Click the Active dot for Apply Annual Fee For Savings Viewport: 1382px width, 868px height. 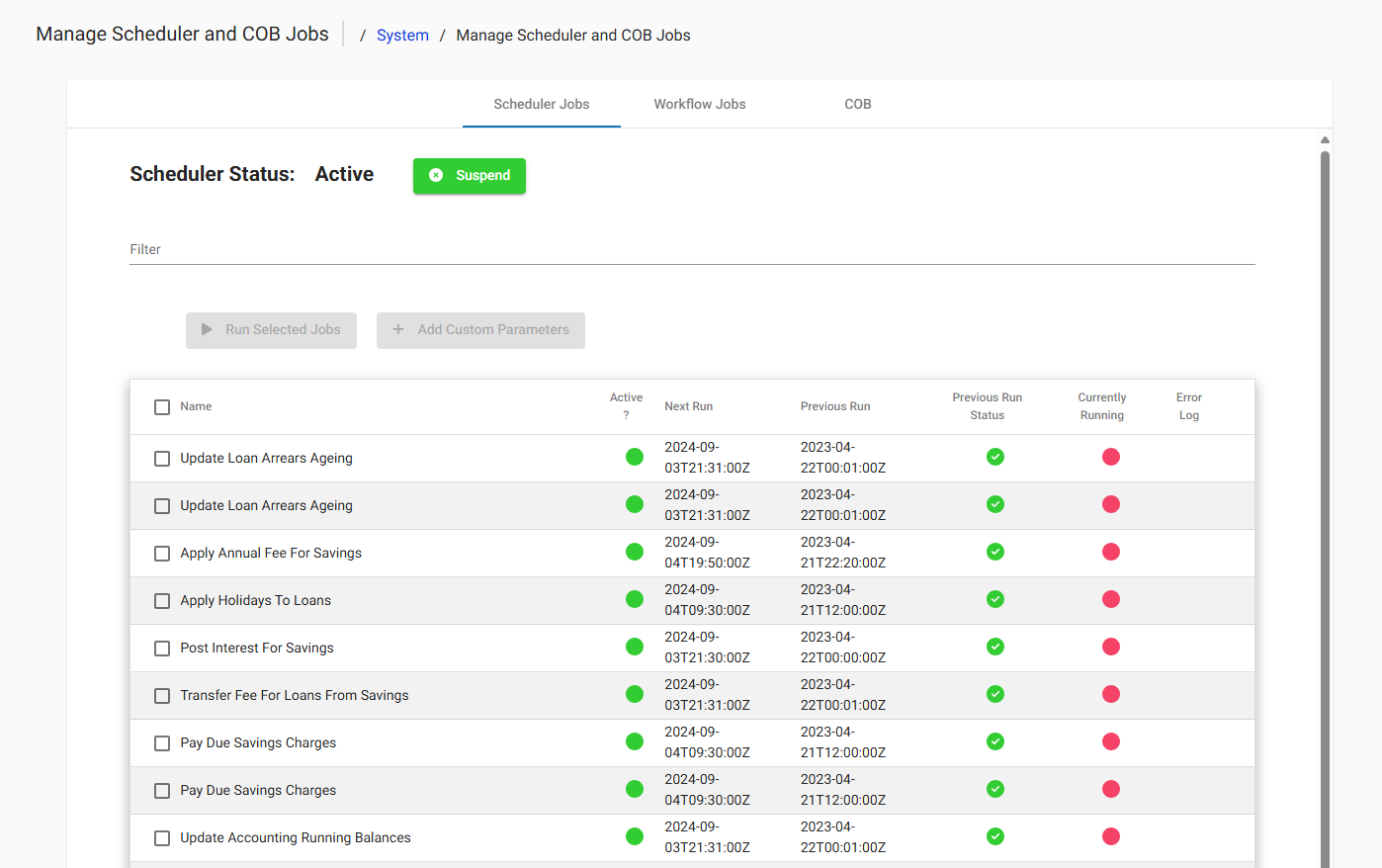[x=635, y=552]
